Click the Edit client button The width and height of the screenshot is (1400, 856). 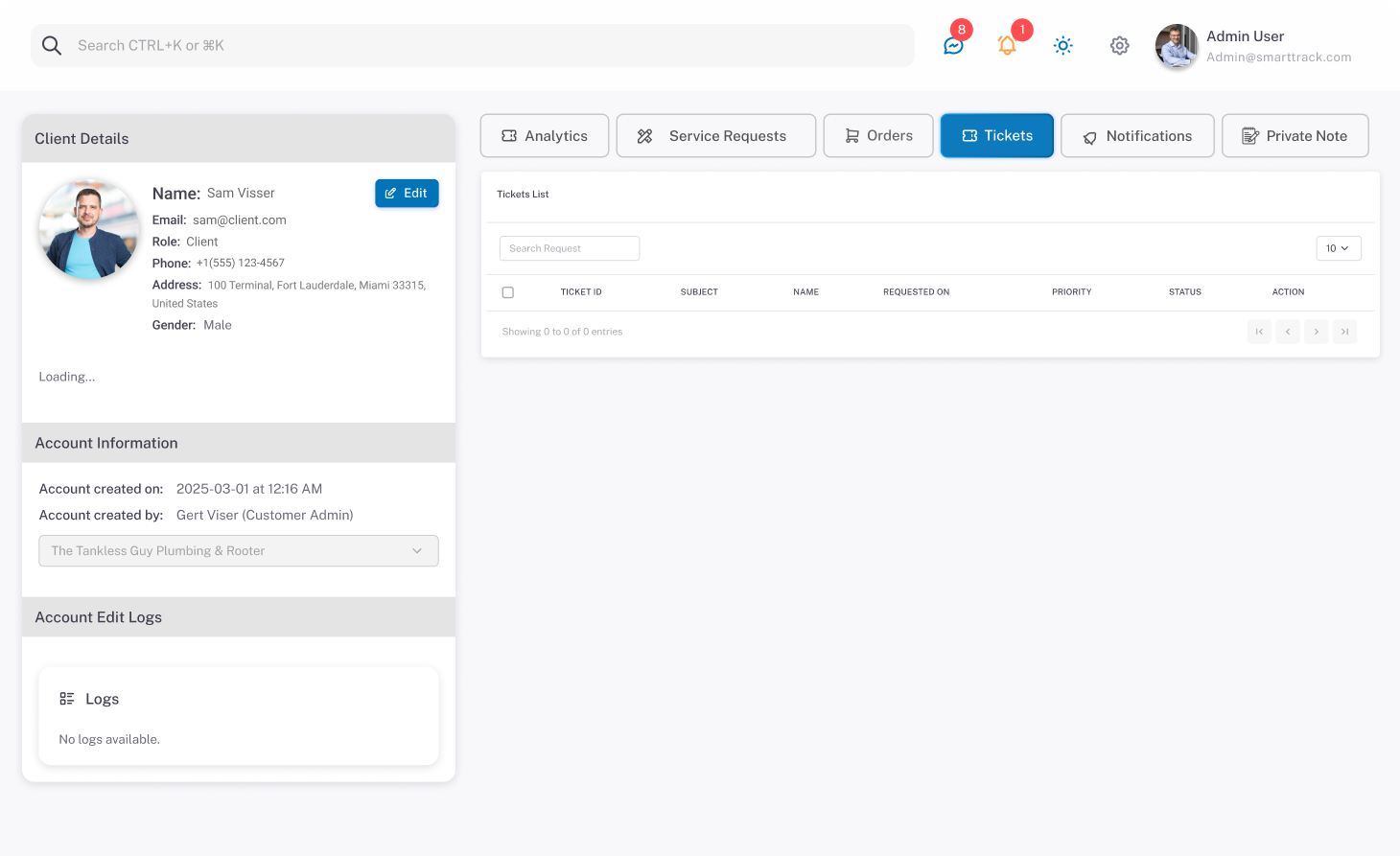point(407,194)
